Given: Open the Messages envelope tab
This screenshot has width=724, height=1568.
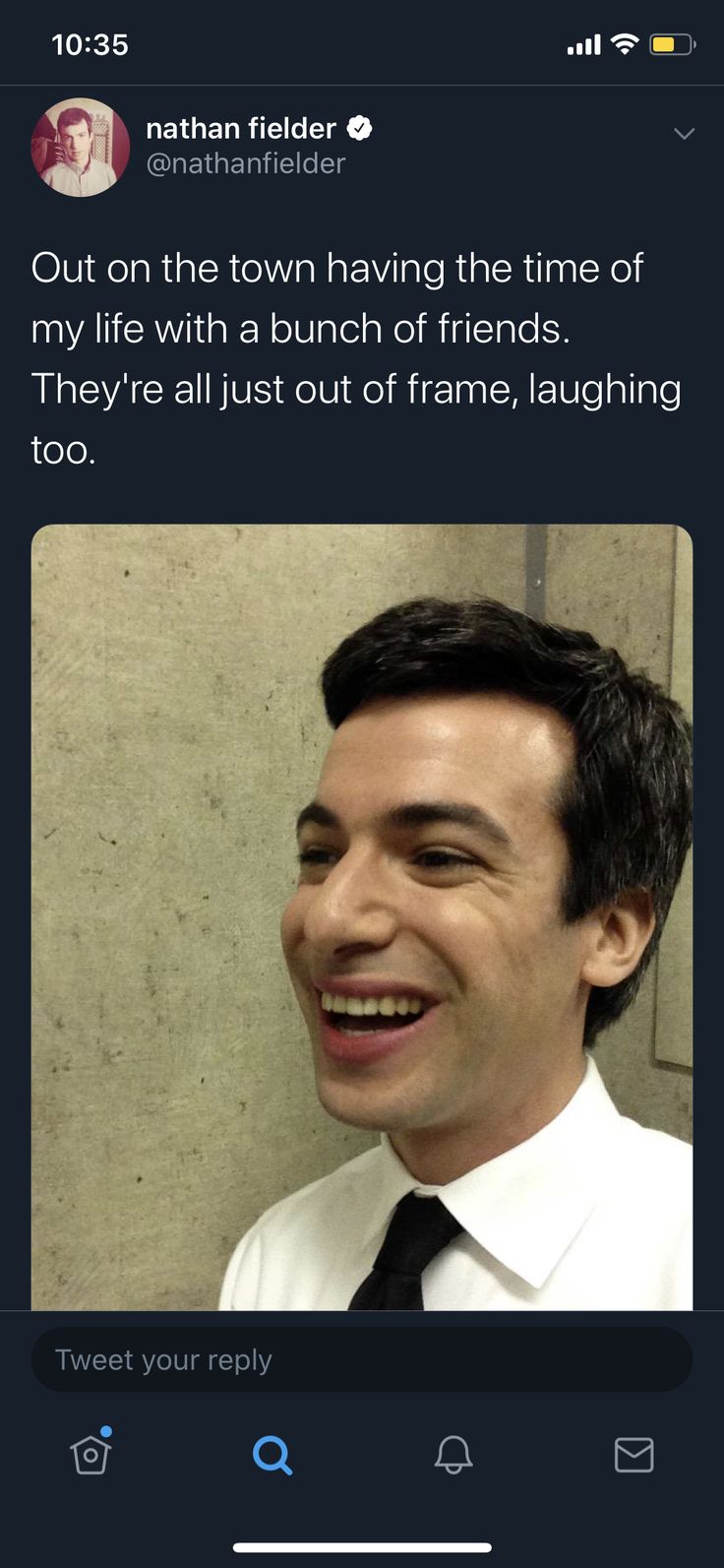Looking at the screenshot, I should coord(634,1454).
